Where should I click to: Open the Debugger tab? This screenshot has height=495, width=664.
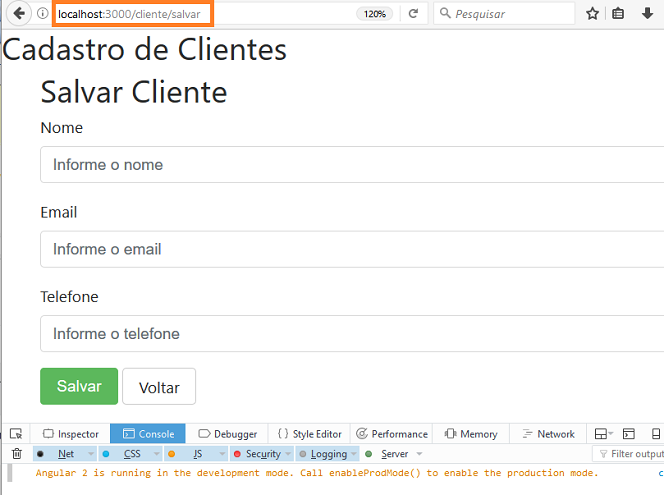click(227, 434)
